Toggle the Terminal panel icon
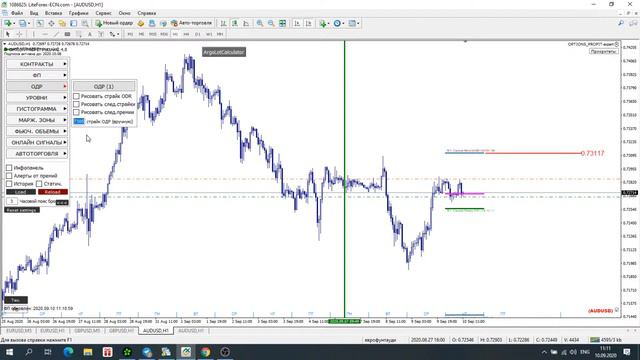 click(x=74, y=23)
